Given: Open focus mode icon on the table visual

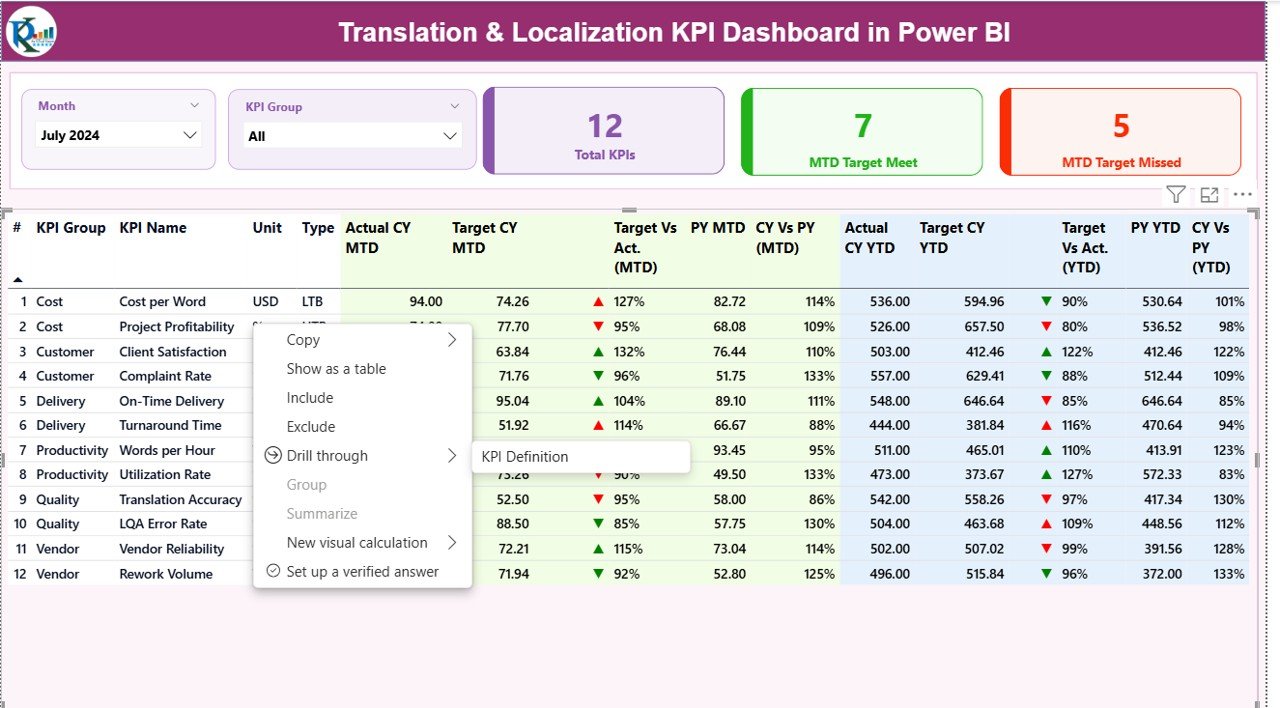Looking at the screenshot, I should click(1209, 195).
